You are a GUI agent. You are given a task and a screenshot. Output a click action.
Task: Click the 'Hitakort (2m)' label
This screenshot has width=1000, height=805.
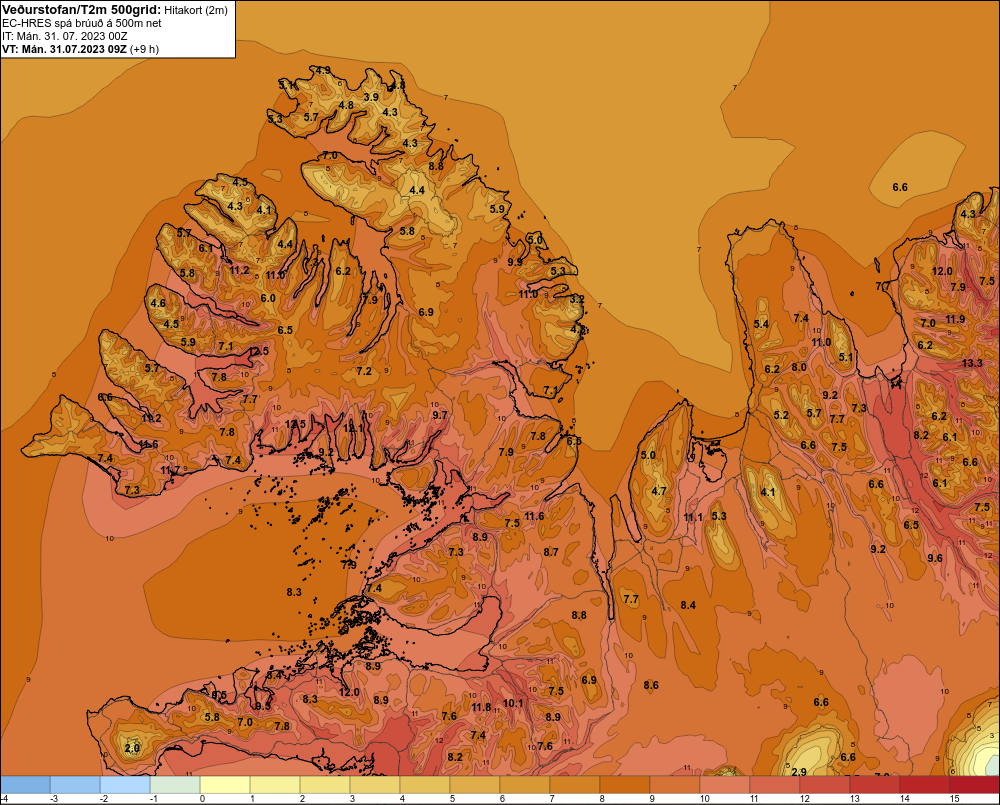click(x=196, y=10)
